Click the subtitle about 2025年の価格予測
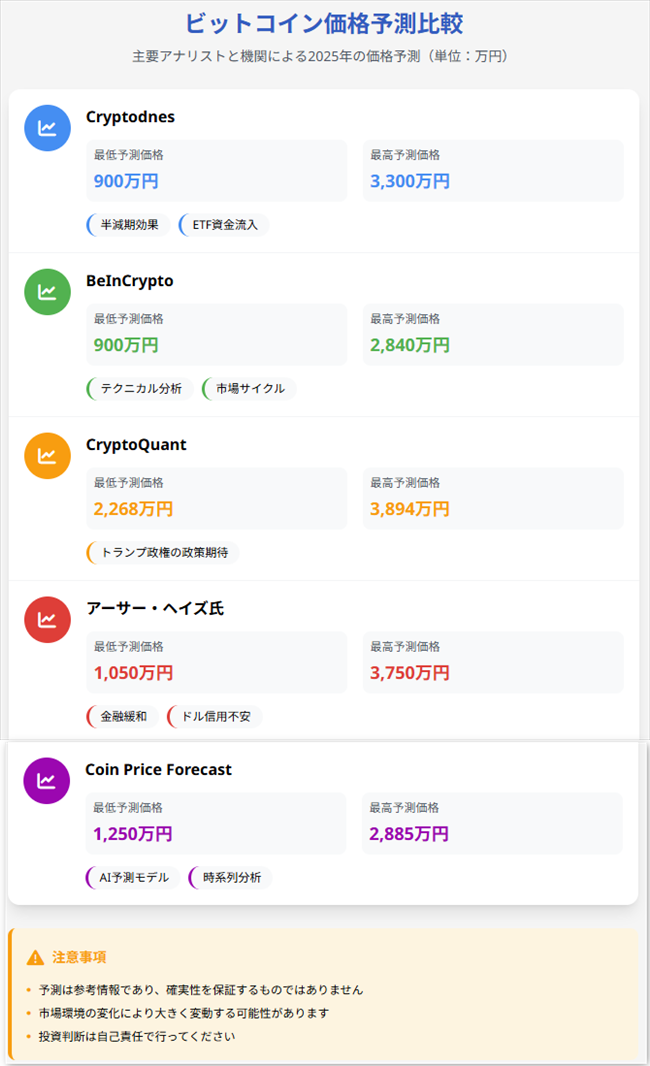650x1066 pixels. [320, 56]
